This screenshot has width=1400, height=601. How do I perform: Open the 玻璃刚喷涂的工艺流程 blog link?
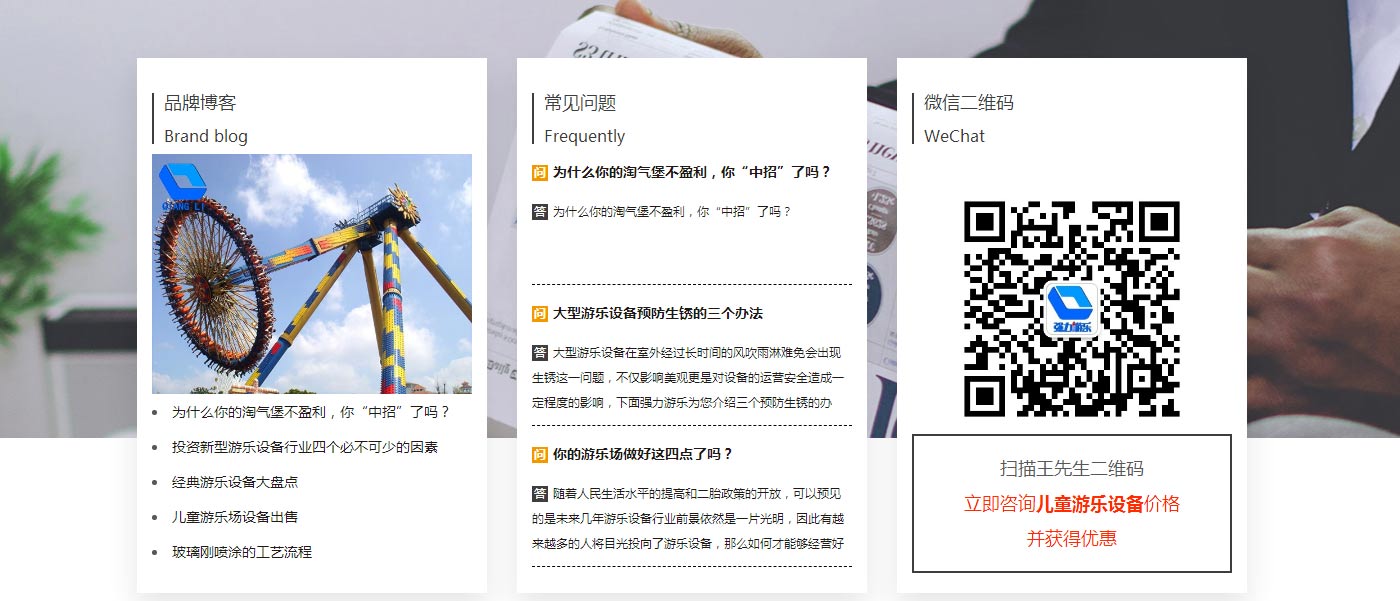tap(244, 551)
